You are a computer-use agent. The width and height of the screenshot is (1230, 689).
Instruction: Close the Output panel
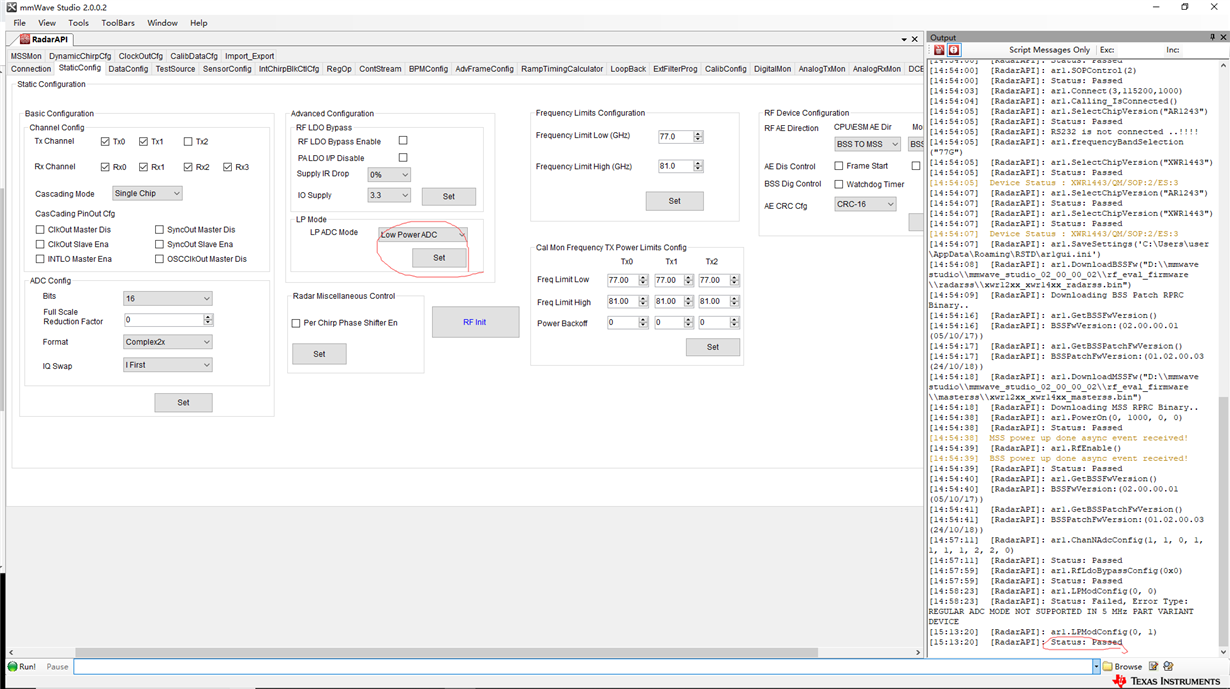point(1223,37)
